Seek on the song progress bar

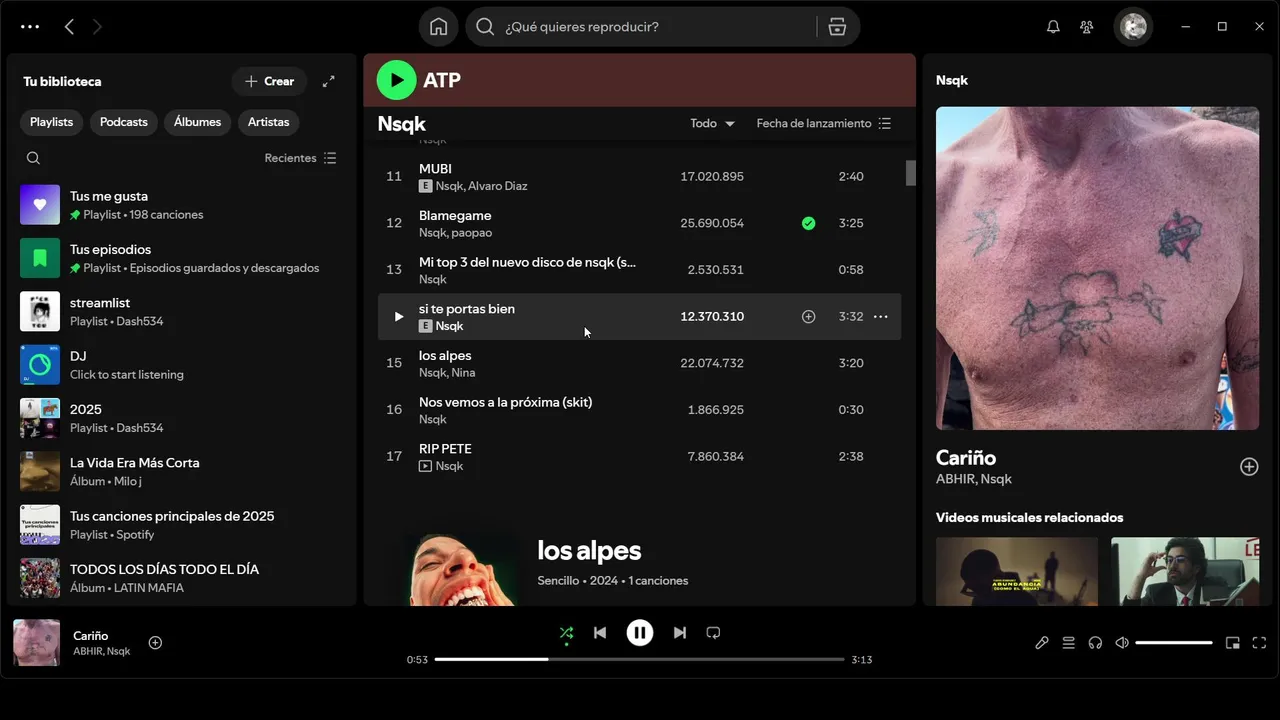(640, 660)
